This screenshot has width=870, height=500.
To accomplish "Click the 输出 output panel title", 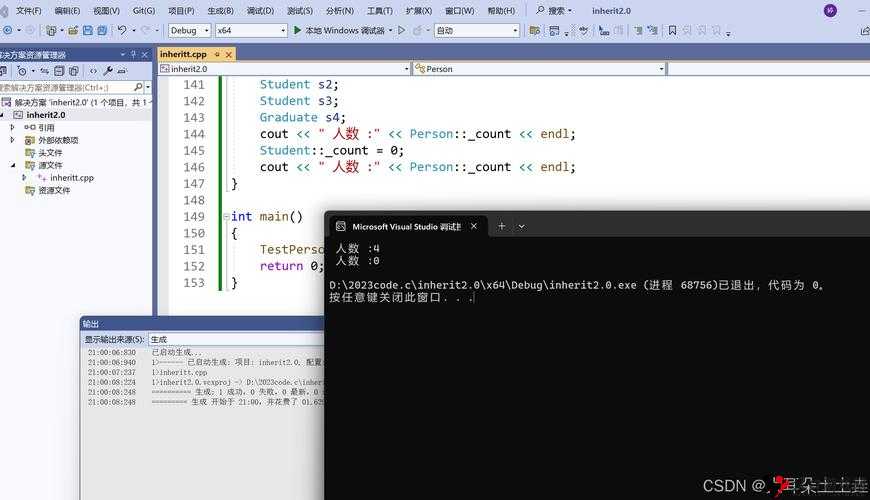I will coord(90,324).
